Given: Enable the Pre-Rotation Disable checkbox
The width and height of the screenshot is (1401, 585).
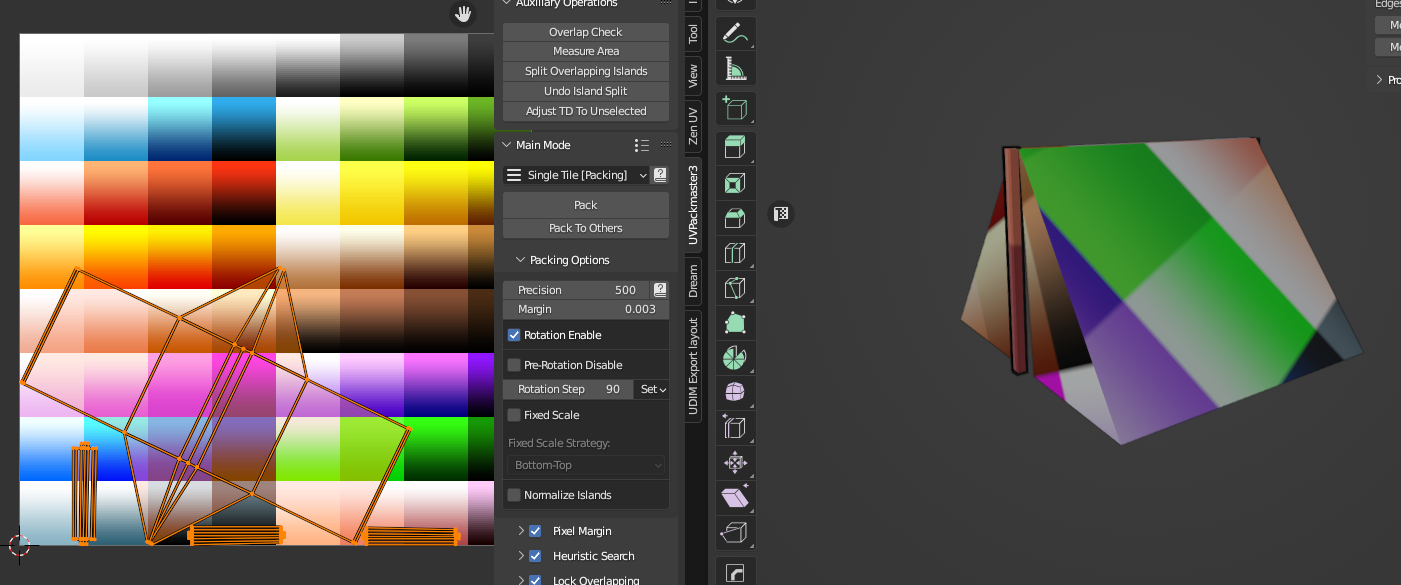Looking at the screenshot, I should (514, 365).
